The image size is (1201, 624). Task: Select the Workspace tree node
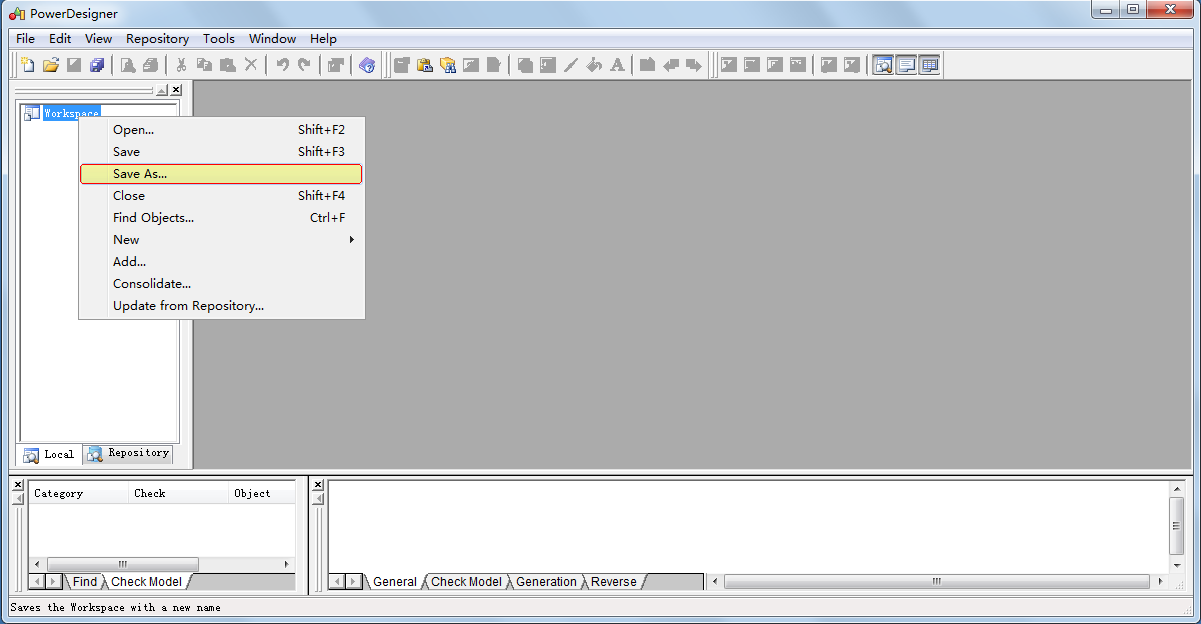(x=71, y=113)
